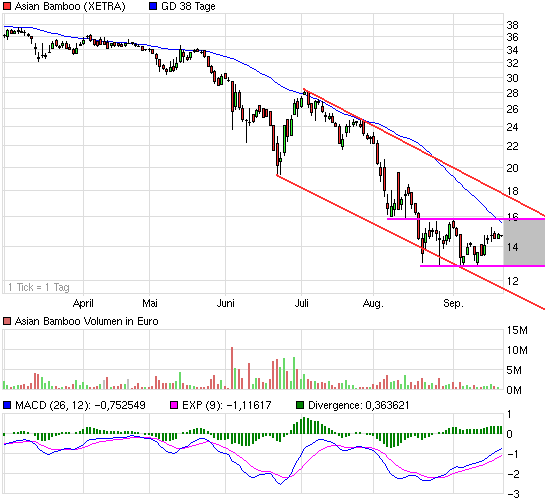The width and height of the screenshot is (545, 502).
Task: Click the lower magenta support line near 13
Action: coord(482,266)
